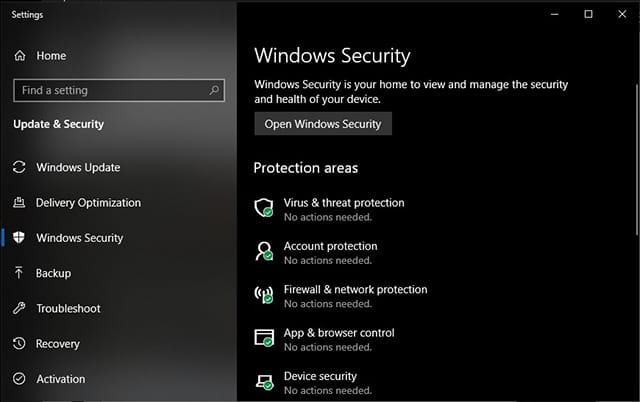Click the Activation checkmark circle icon

[19, 379]
